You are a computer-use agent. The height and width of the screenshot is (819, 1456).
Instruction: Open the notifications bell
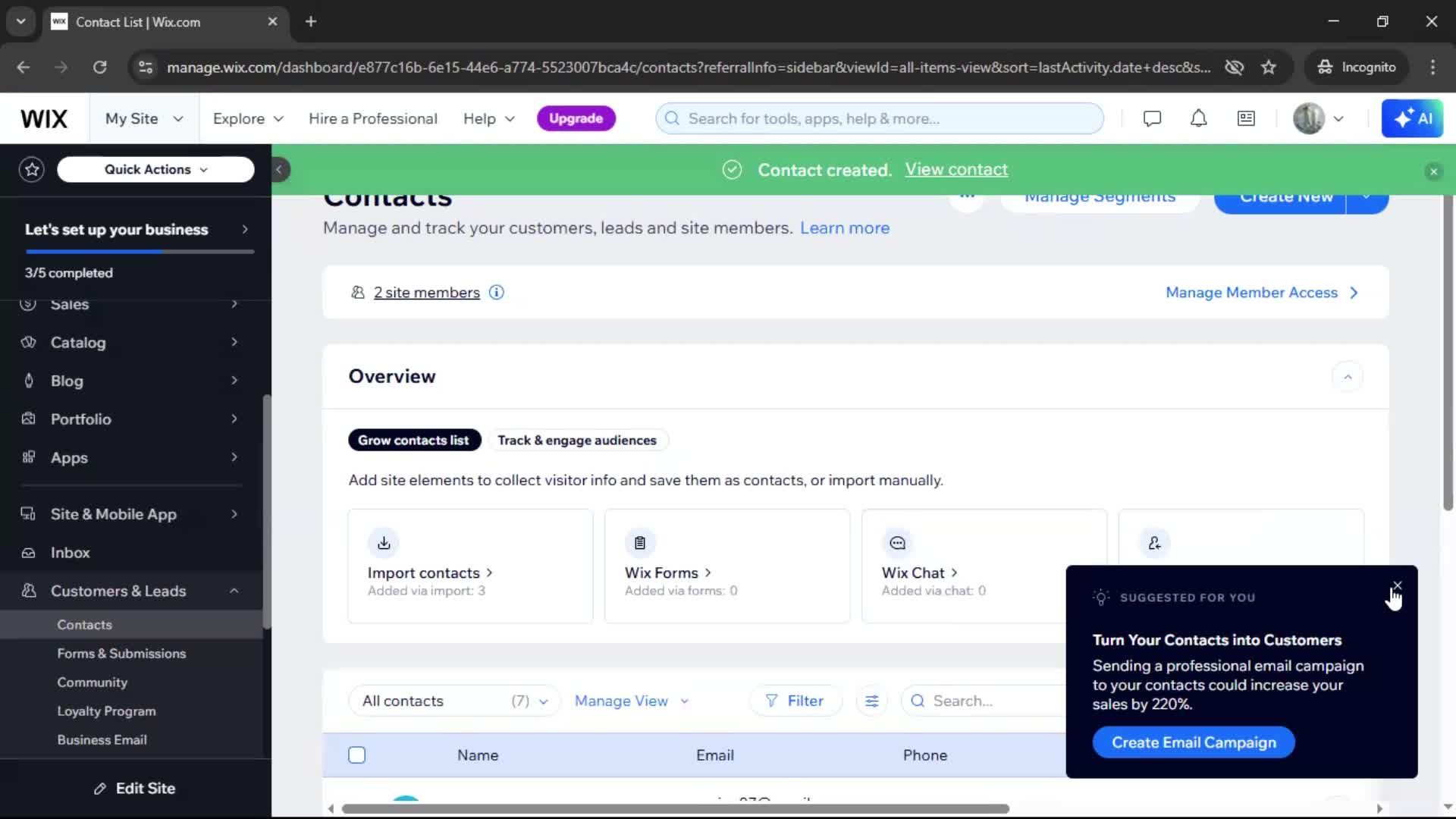[1198, 119]
